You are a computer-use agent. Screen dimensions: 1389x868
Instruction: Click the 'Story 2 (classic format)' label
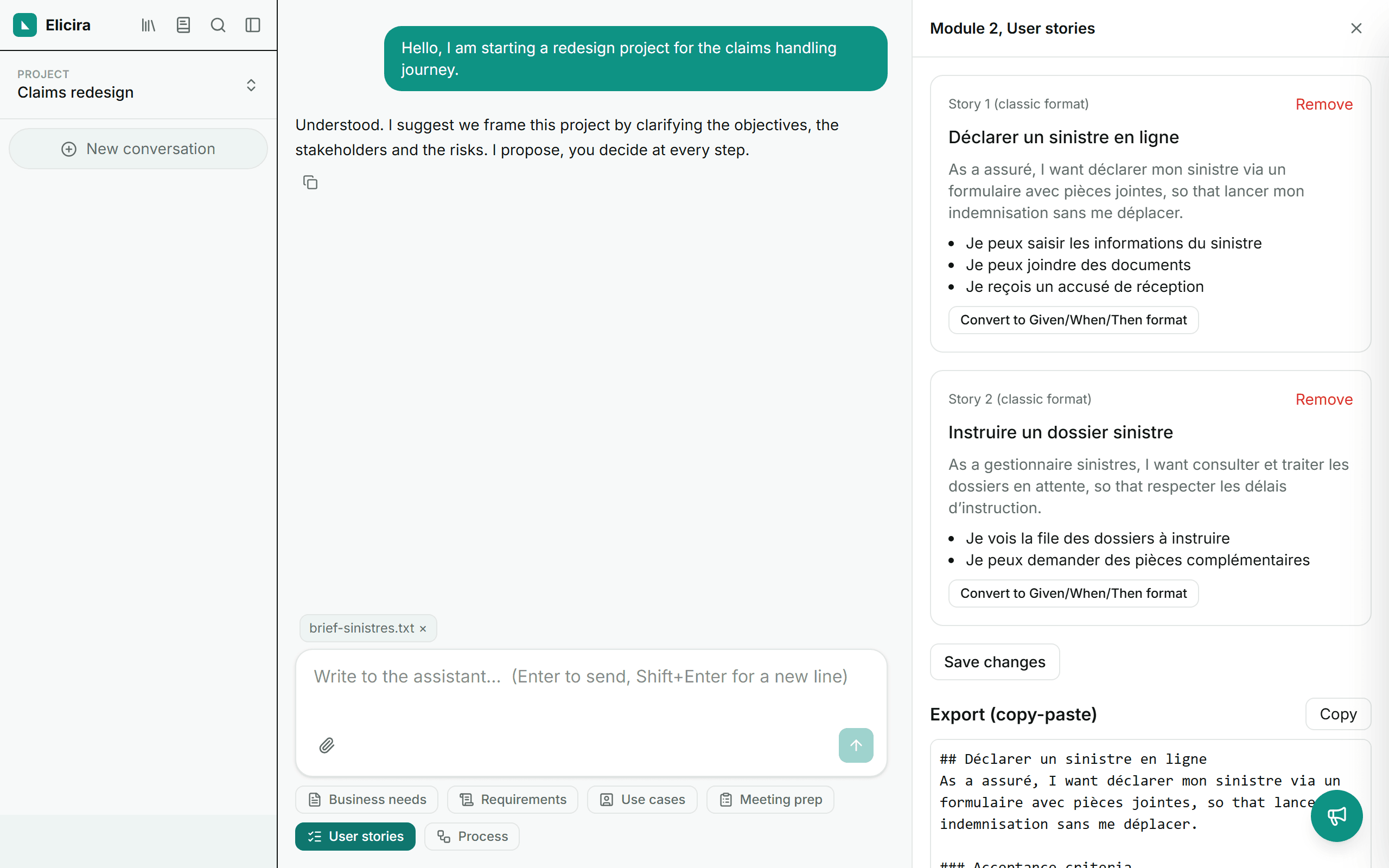(1020, 399)
